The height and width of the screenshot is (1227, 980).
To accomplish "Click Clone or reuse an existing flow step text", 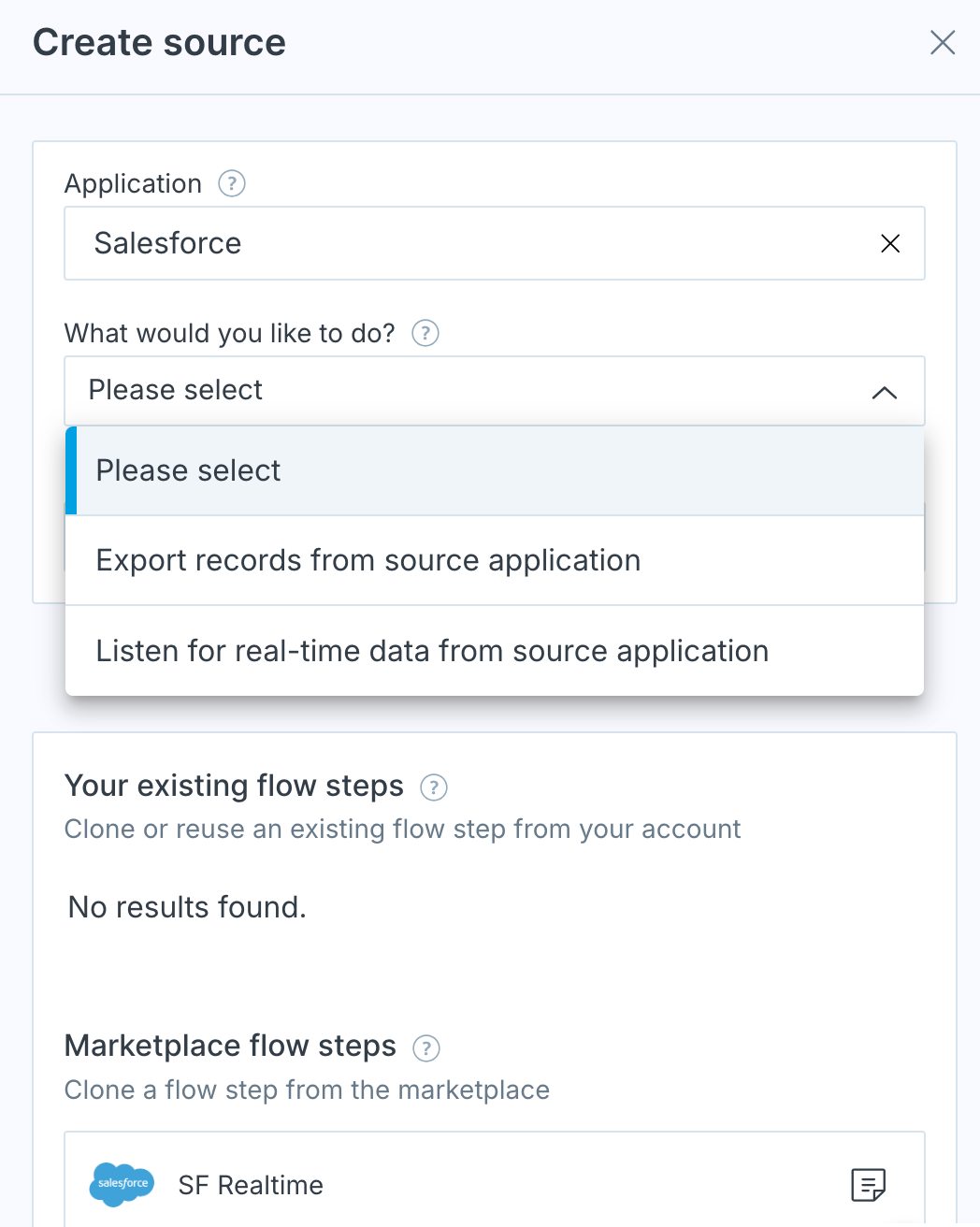I will (x=402, y=830).
